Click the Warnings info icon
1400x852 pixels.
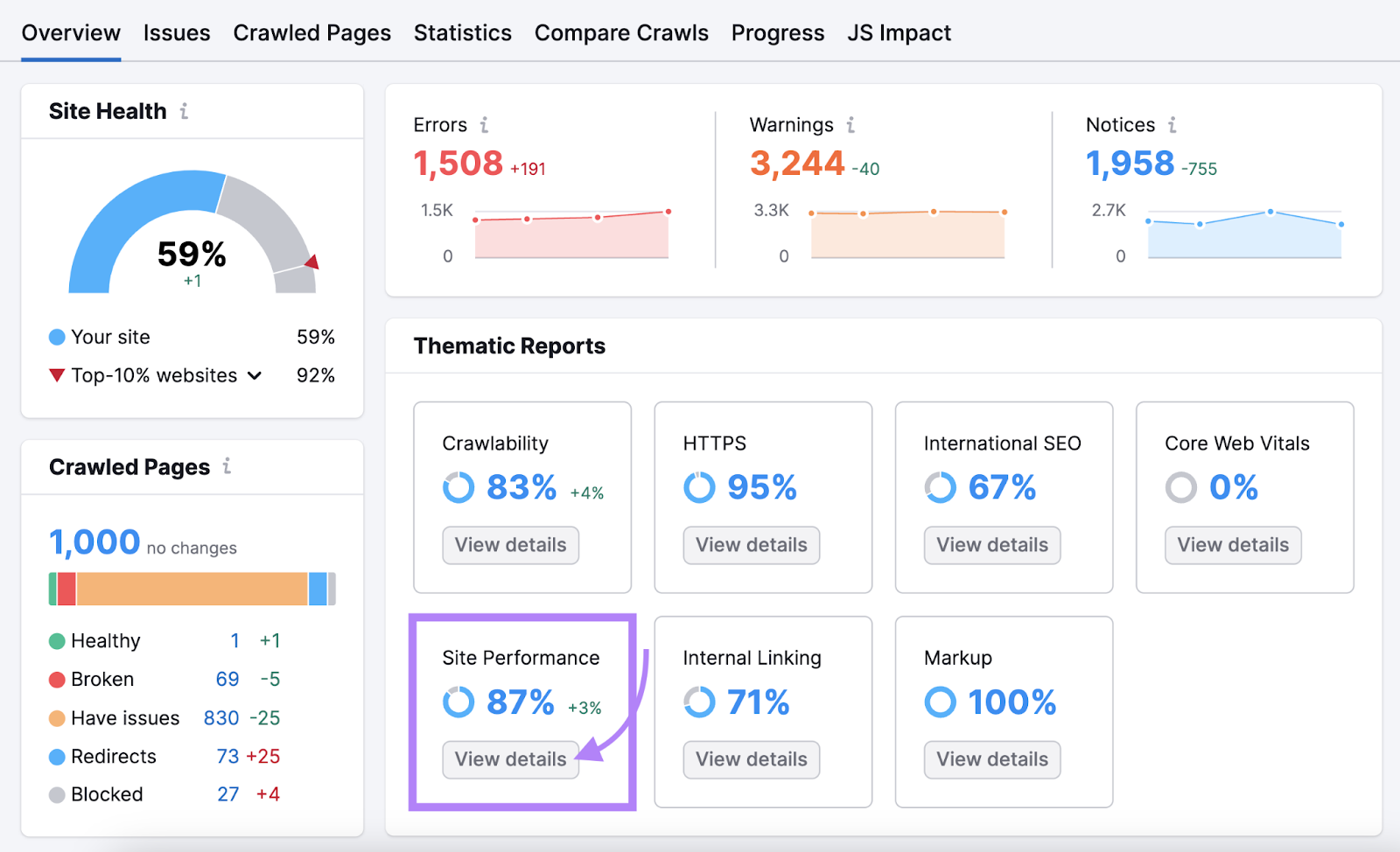tap(850, 125)
